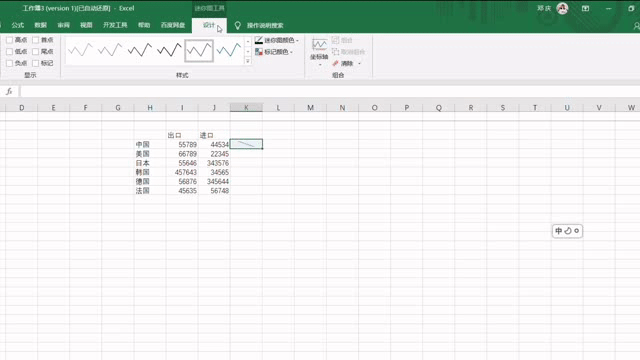Viewport: 640px width, 360px height.
Task: Click the 美国 row label cell
Action: click(150, 154)
